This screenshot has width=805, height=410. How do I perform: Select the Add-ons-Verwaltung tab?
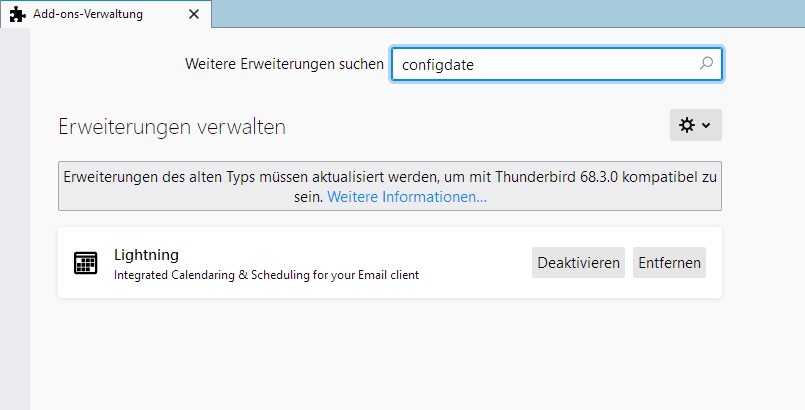click(x=106, y=14)
